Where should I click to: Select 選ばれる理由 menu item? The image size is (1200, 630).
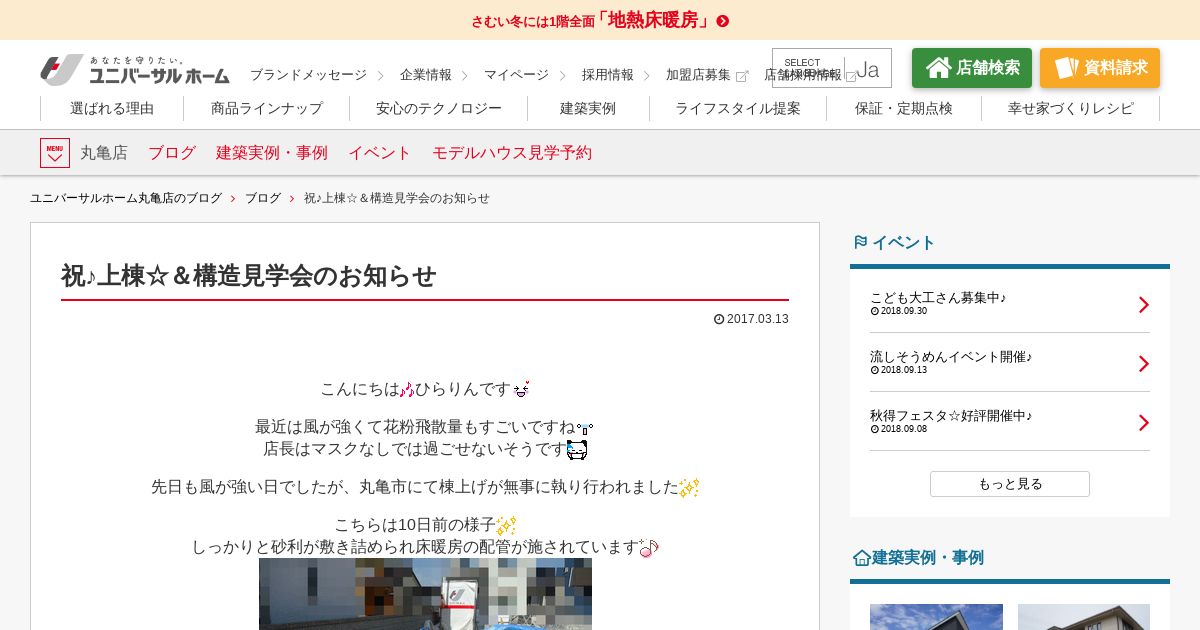point(112,108)
